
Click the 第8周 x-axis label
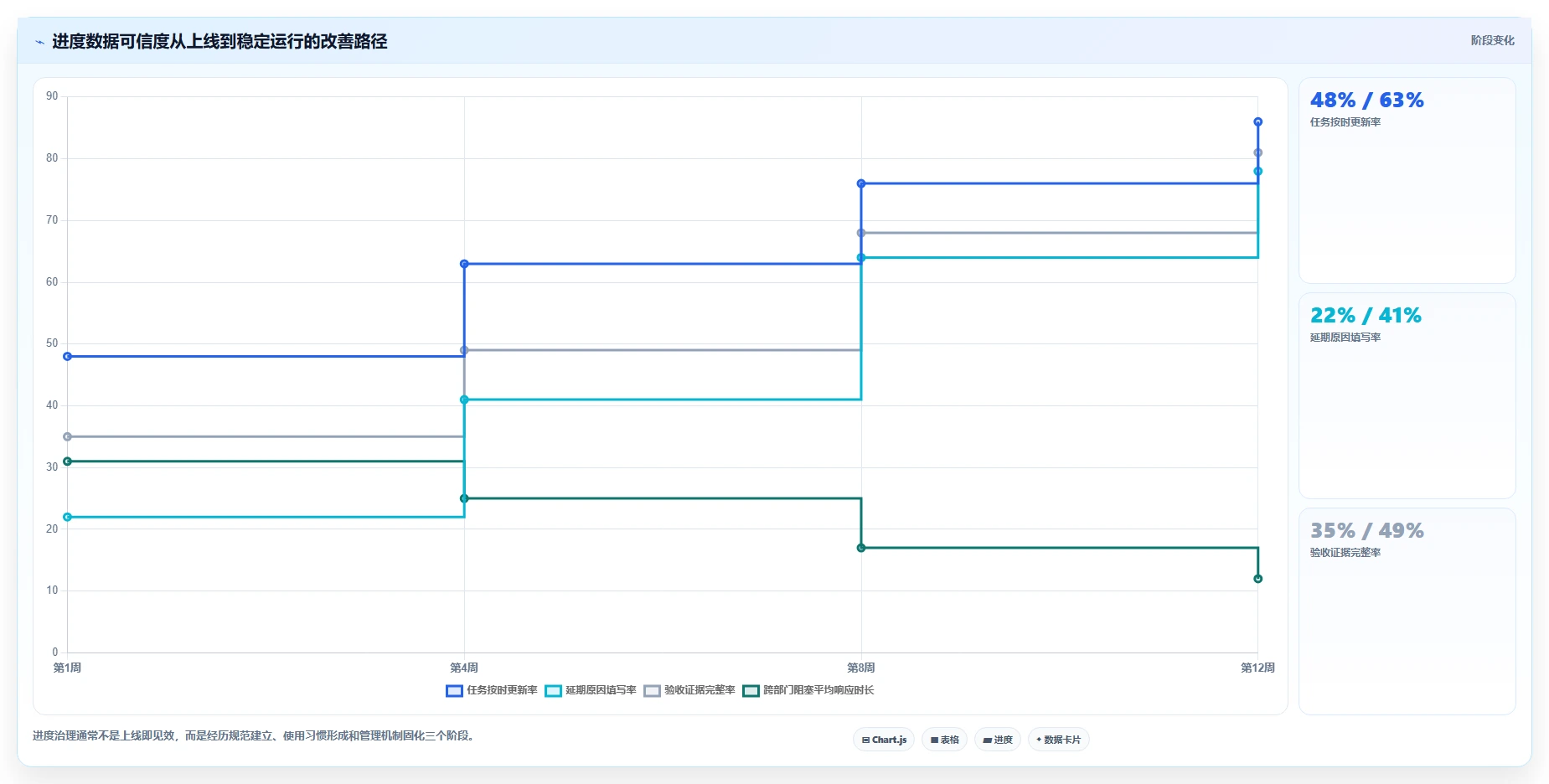pos(861,668)
